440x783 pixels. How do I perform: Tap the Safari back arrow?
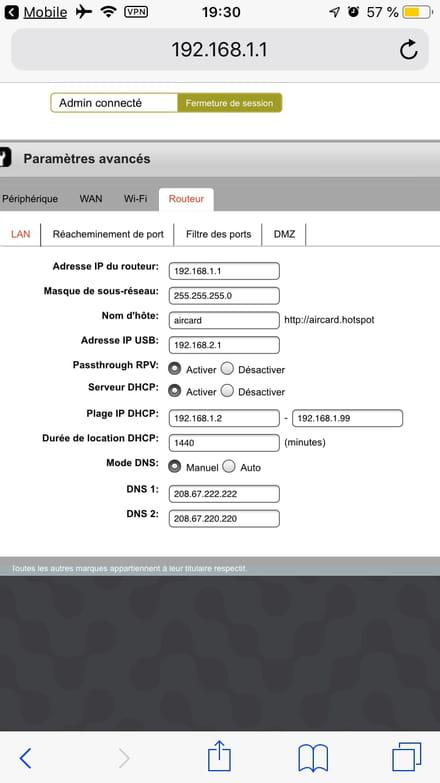[x=25, y=758]
